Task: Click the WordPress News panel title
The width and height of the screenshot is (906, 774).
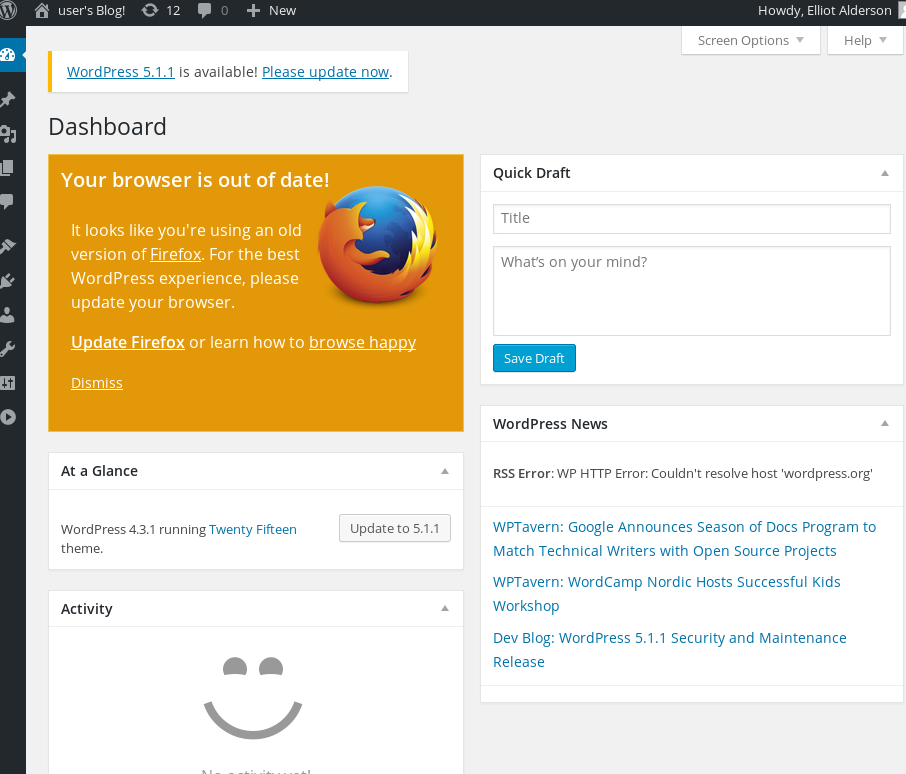Action: (550, 424)
